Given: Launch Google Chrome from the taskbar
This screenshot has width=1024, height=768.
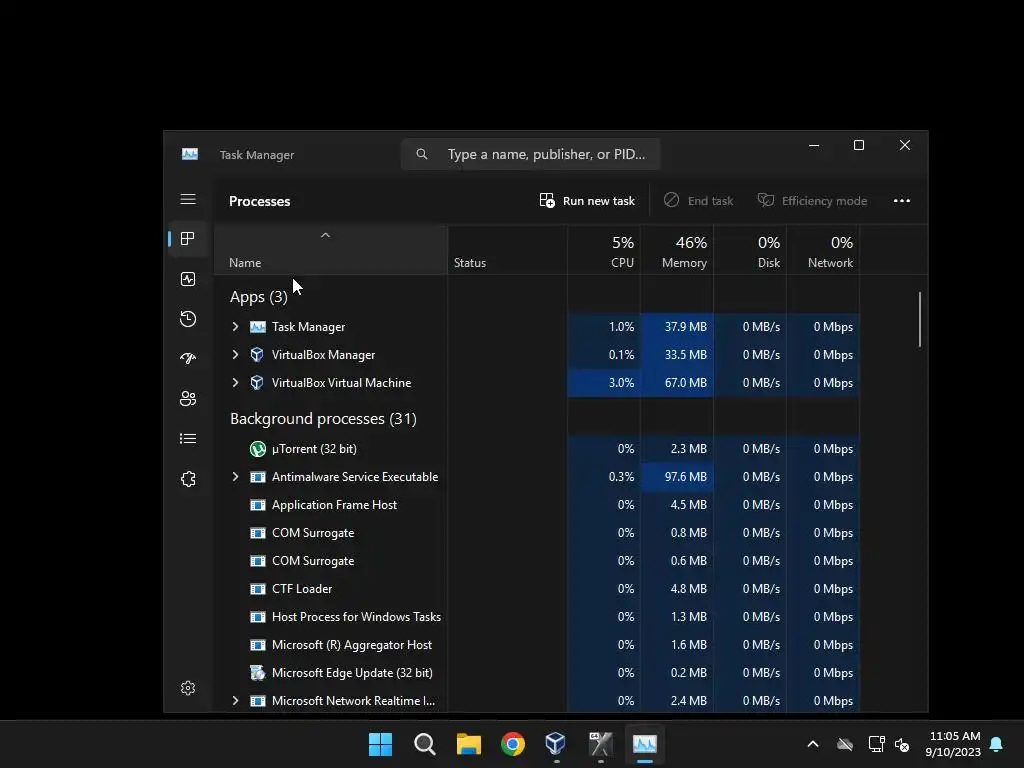Looking at the screenshot, I should pyautogui.click(x=513, y=744).
